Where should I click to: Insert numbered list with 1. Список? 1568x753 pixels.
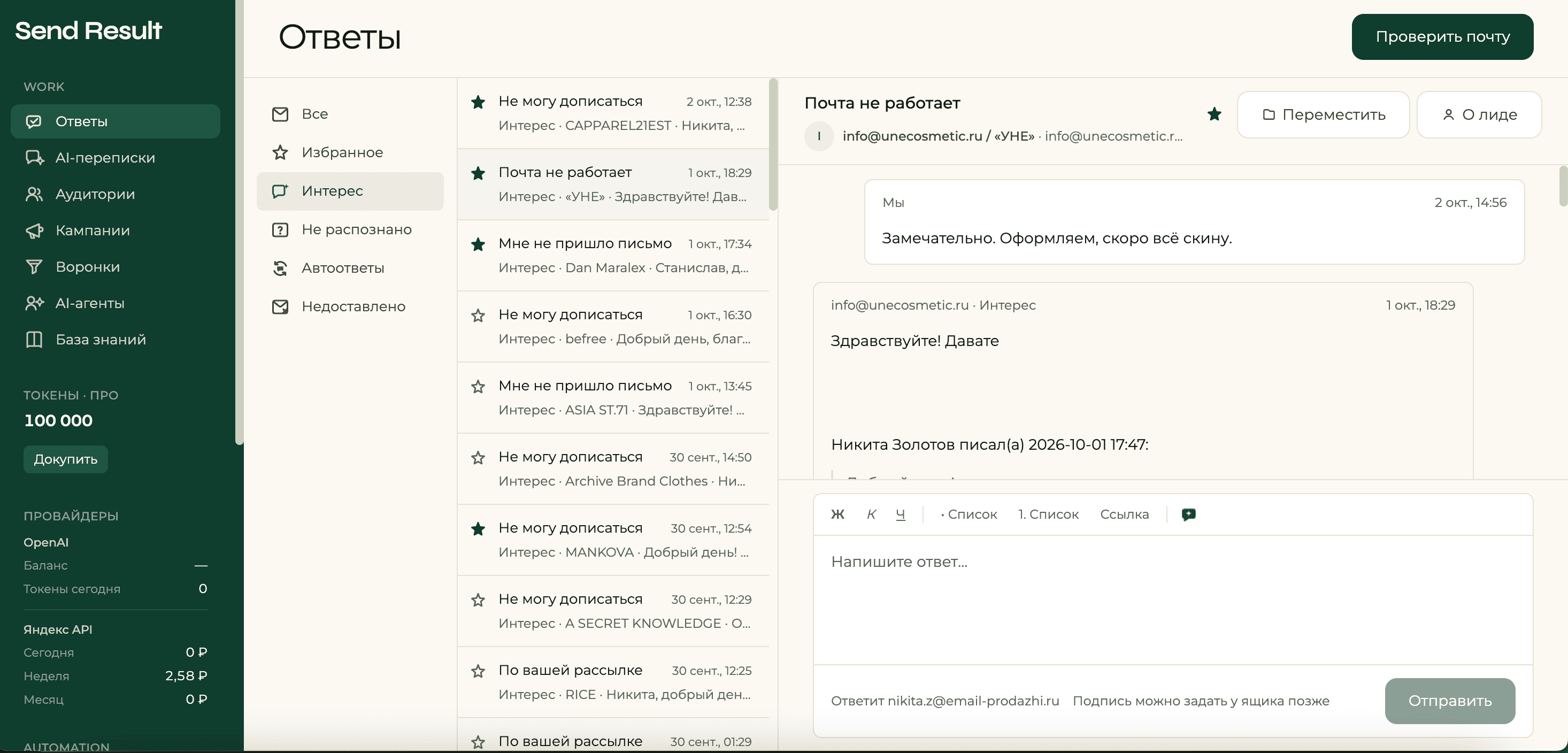point(1048,514)
